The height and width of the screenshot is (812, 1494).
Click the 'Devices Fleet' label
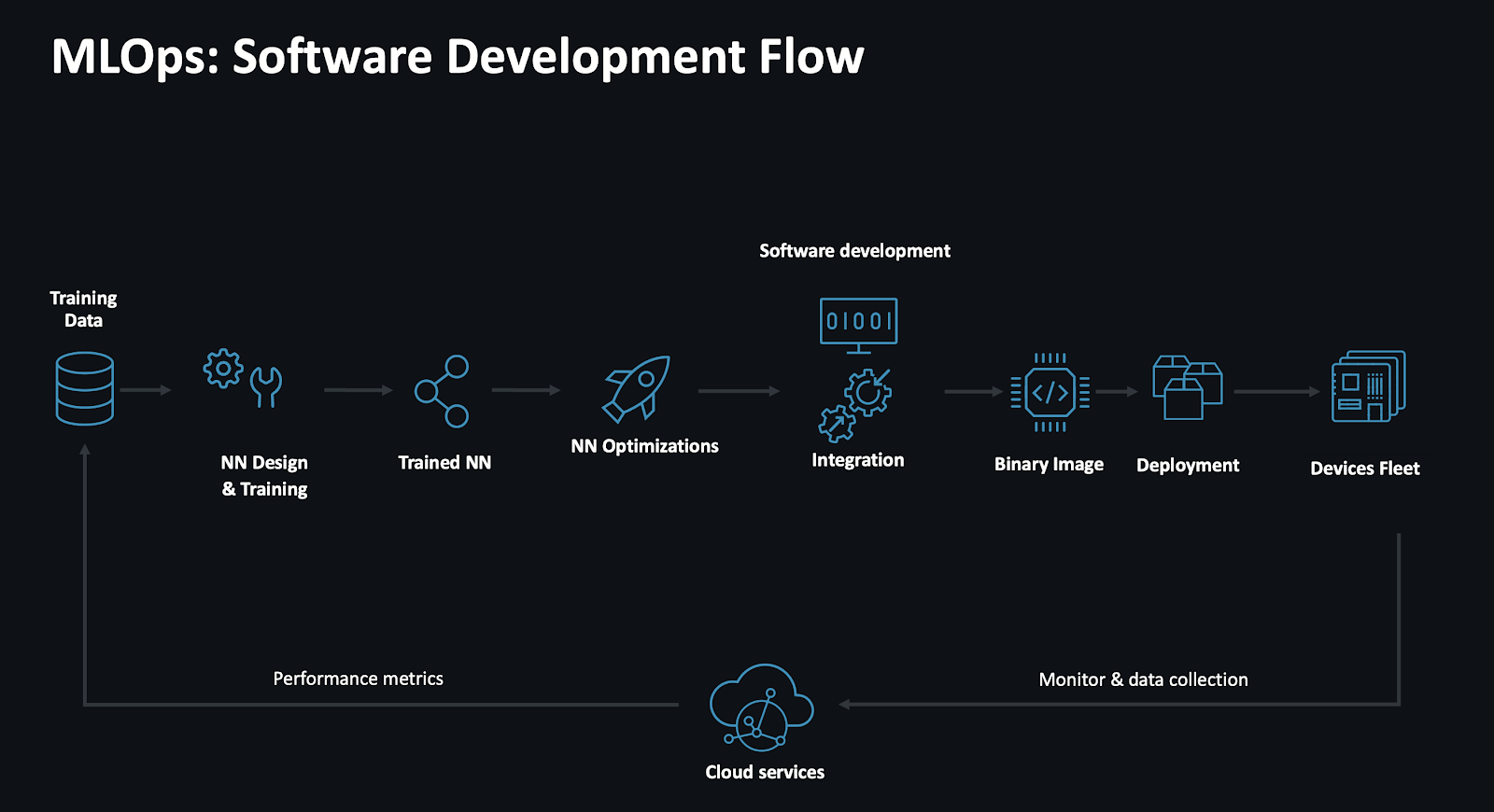[x=1364, y=469]
